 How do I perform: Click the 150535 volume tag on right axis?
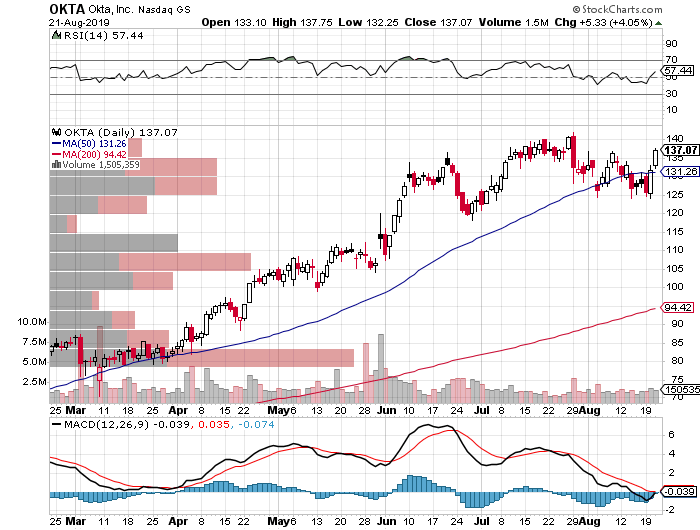682,389
